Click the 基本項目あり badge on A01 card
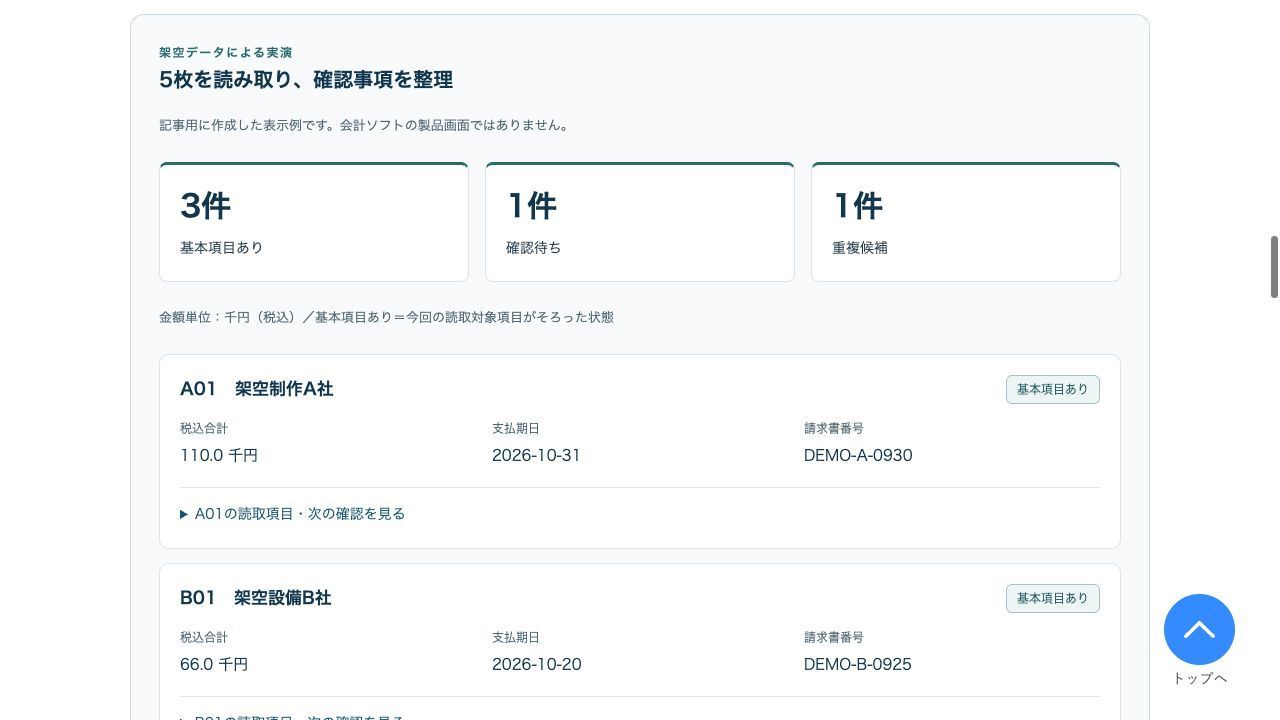1280x720 pixels. click(x=1052, y=389)
